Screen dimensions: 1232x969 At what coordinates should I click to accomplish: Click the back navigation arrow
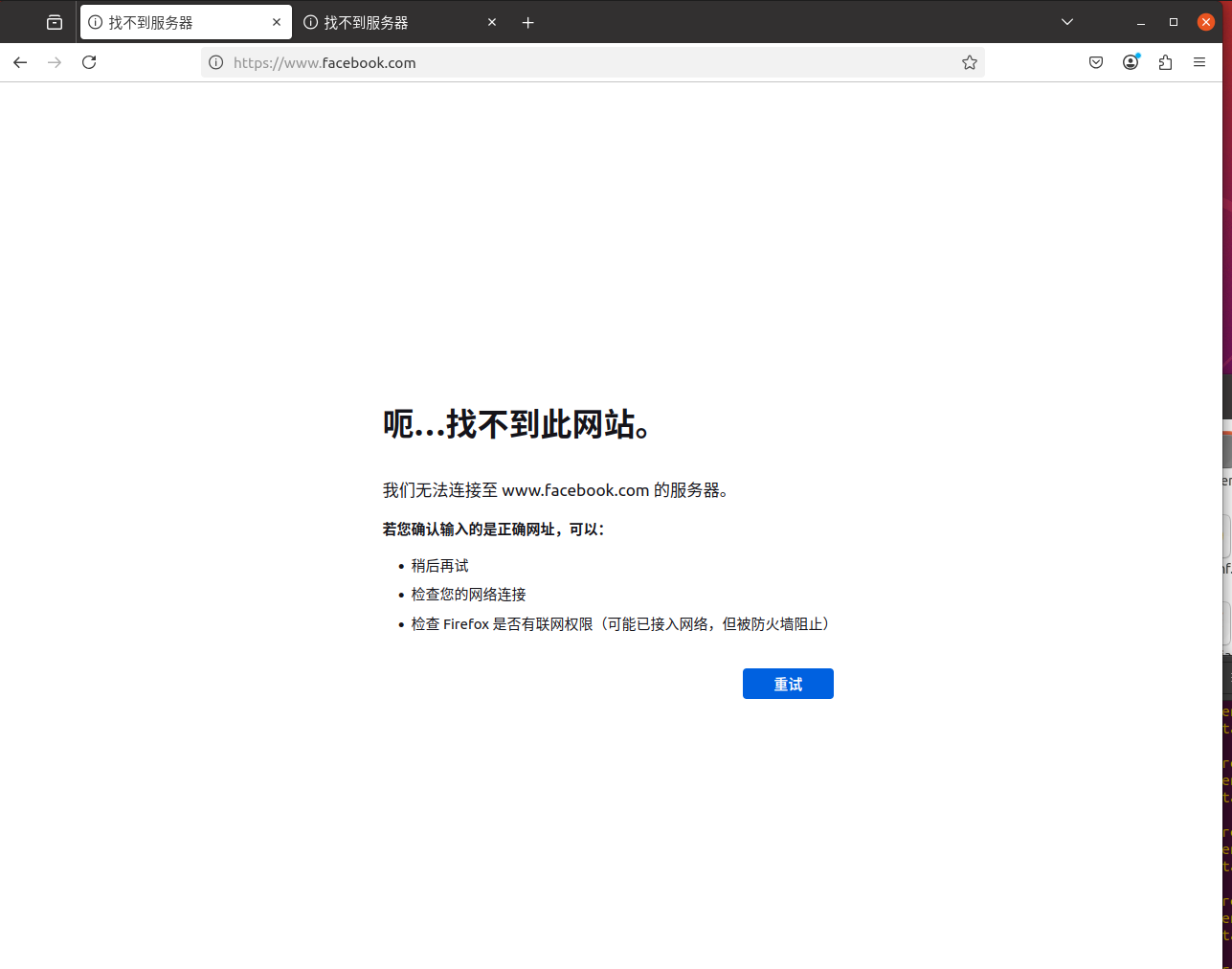20,62
